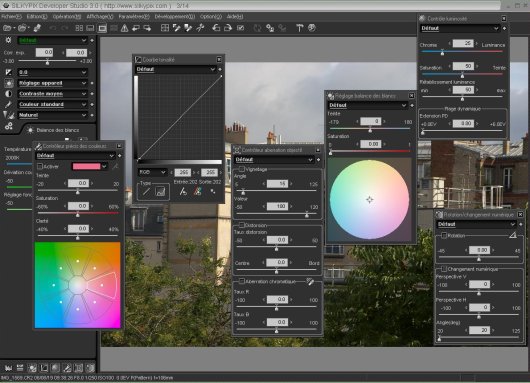Image resolution: width=530 pixels, height=383 pixels.
Task: Enable the Rotation checkbox
Action: click(444, 235)
